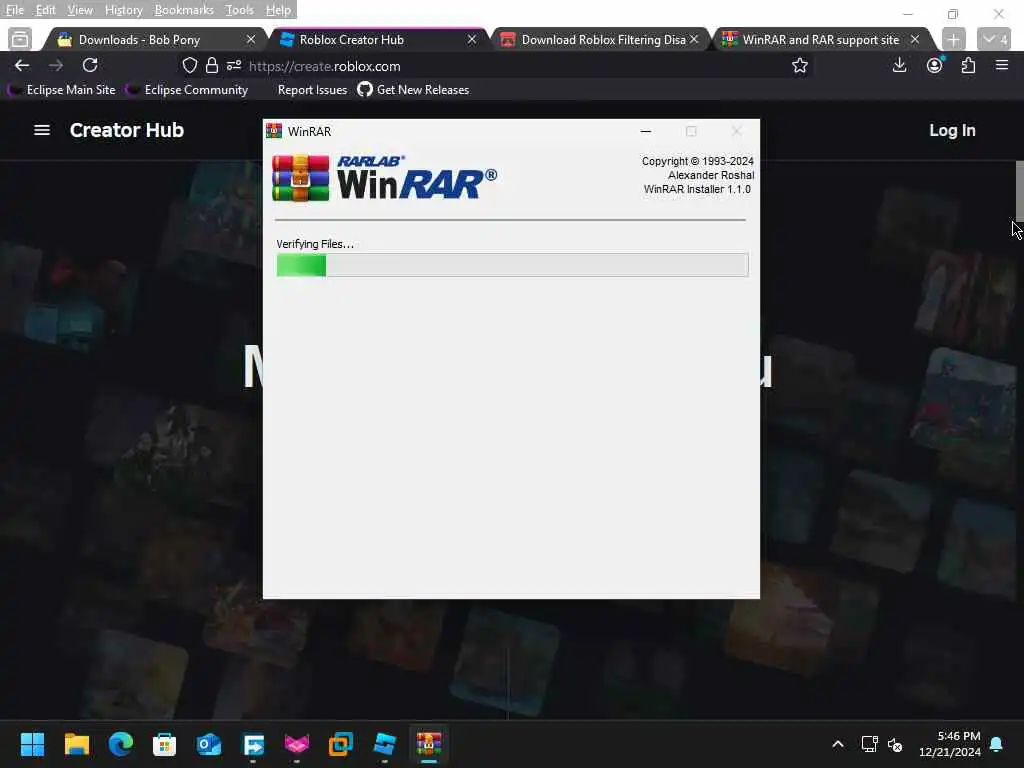Open the WinRAR taskbar icon

tap(429, 744)
